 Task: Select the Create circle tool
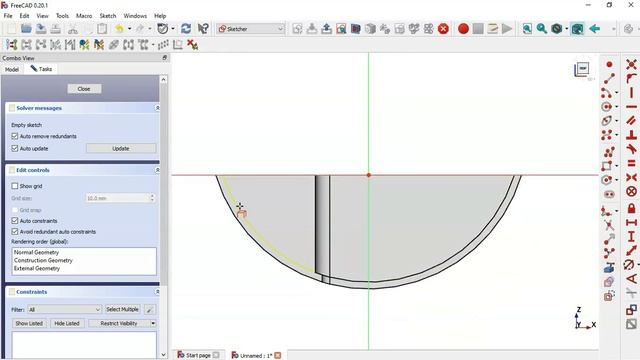coord(607,107)
